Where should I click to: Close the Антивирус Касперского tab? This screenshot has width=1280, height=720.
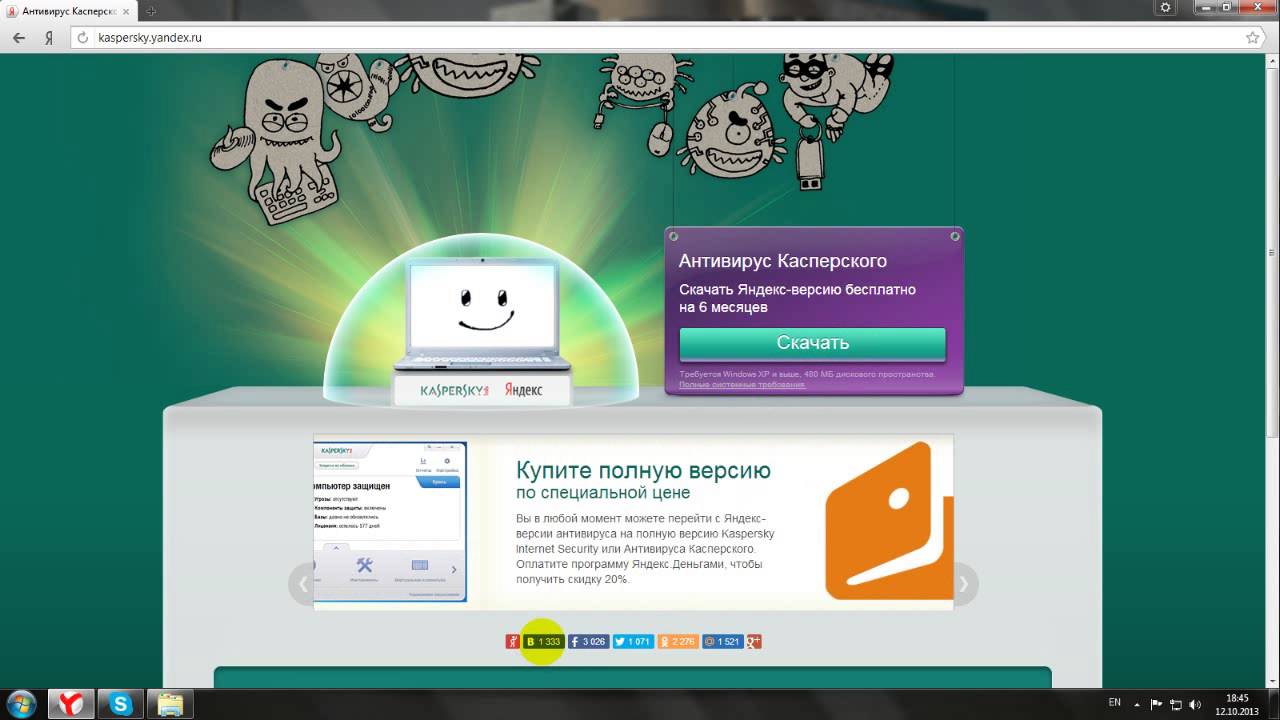[x=127, y=11]
